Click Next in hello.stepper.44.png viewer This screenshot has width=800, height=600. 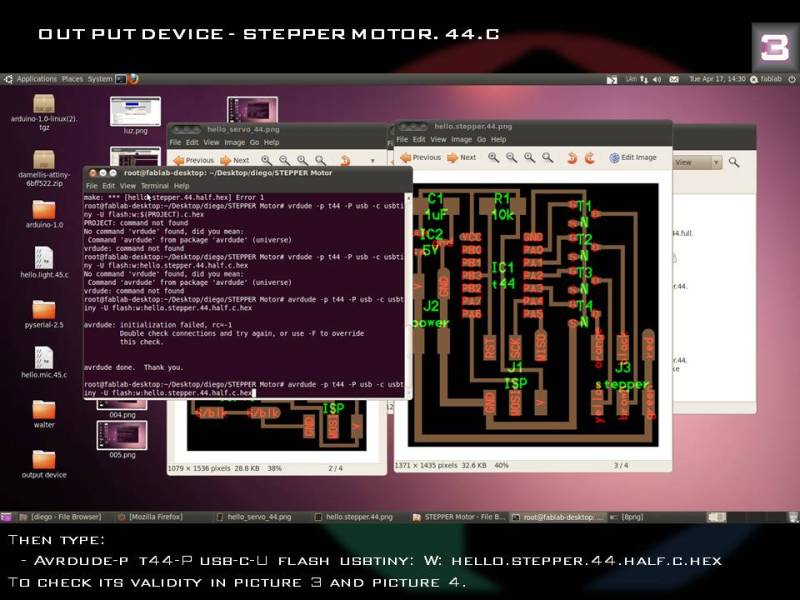click(x=462, y=158)
